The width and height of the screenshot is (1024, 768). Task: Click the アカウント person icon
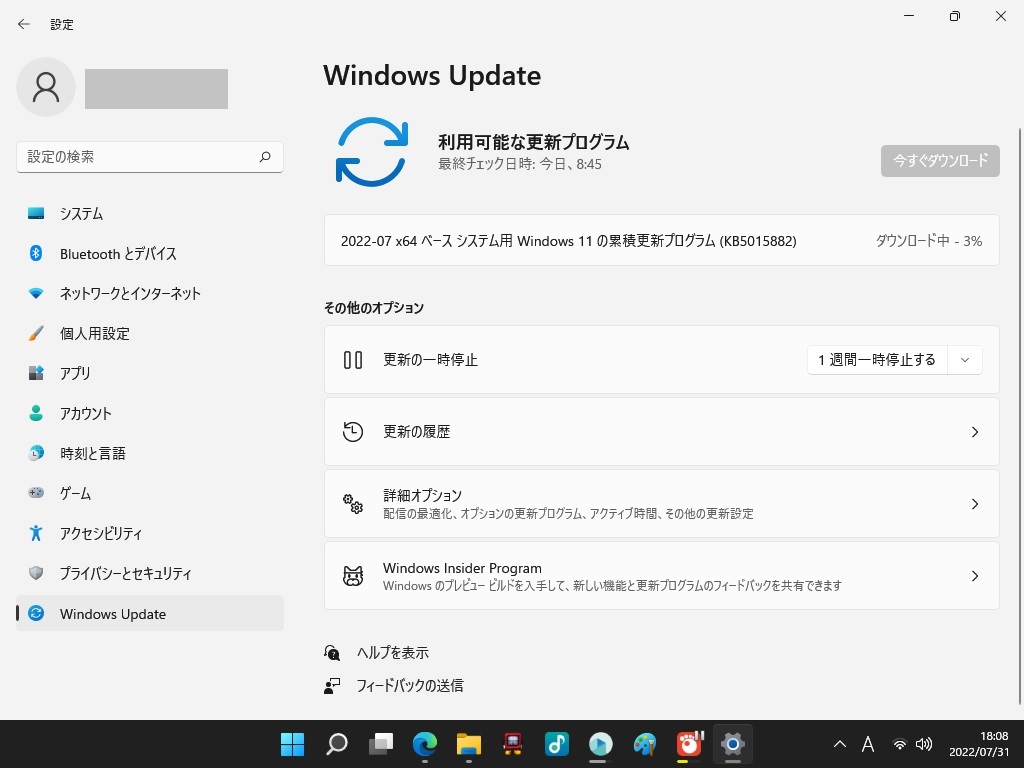coord(36,413)
